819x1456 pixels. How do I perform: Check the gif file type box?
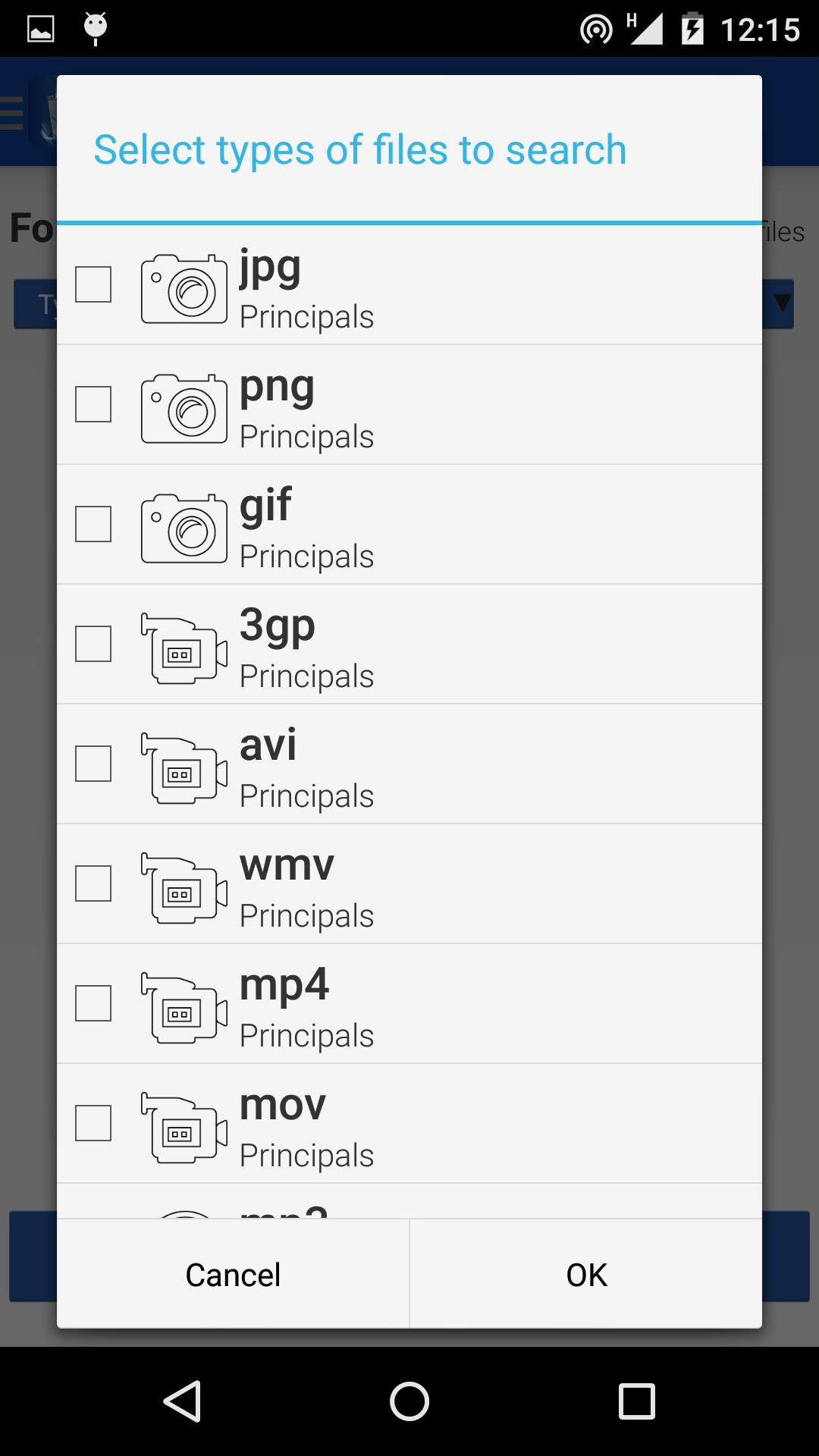[93, 524]
